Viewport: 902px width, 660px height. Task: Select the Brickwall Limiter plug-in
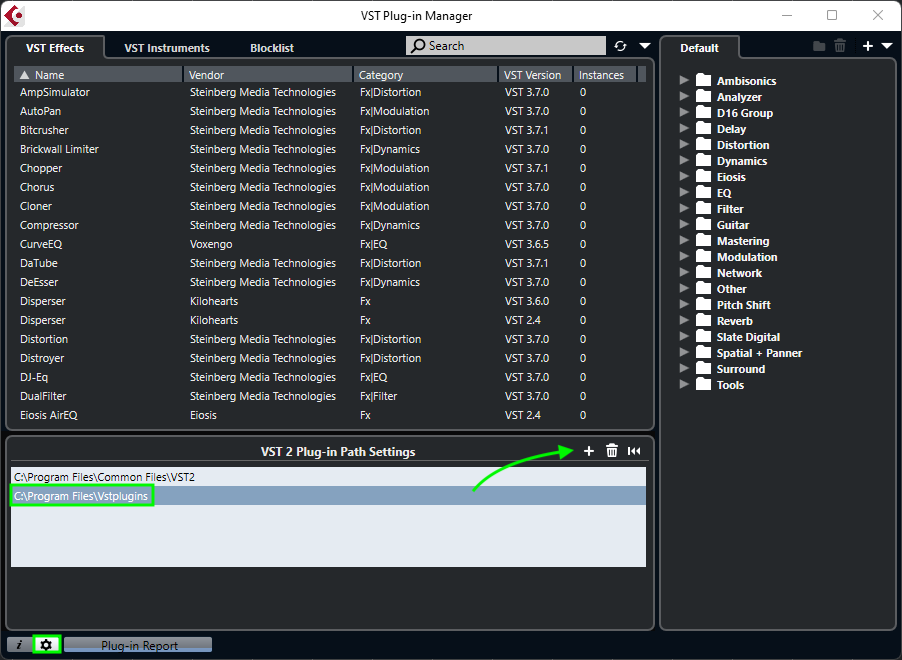tap(330, 149)
